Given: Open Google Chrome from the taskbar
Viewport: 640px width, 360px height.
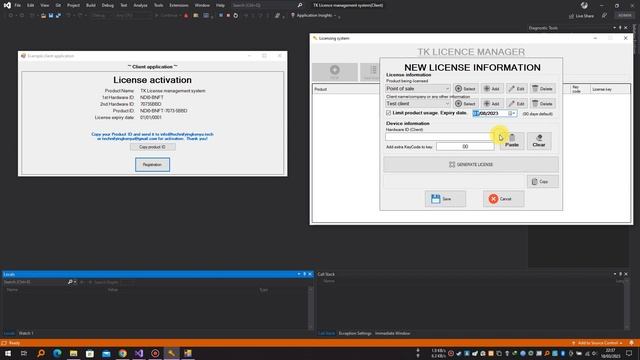Looking at the screenshot, I should tap(122, 353).
